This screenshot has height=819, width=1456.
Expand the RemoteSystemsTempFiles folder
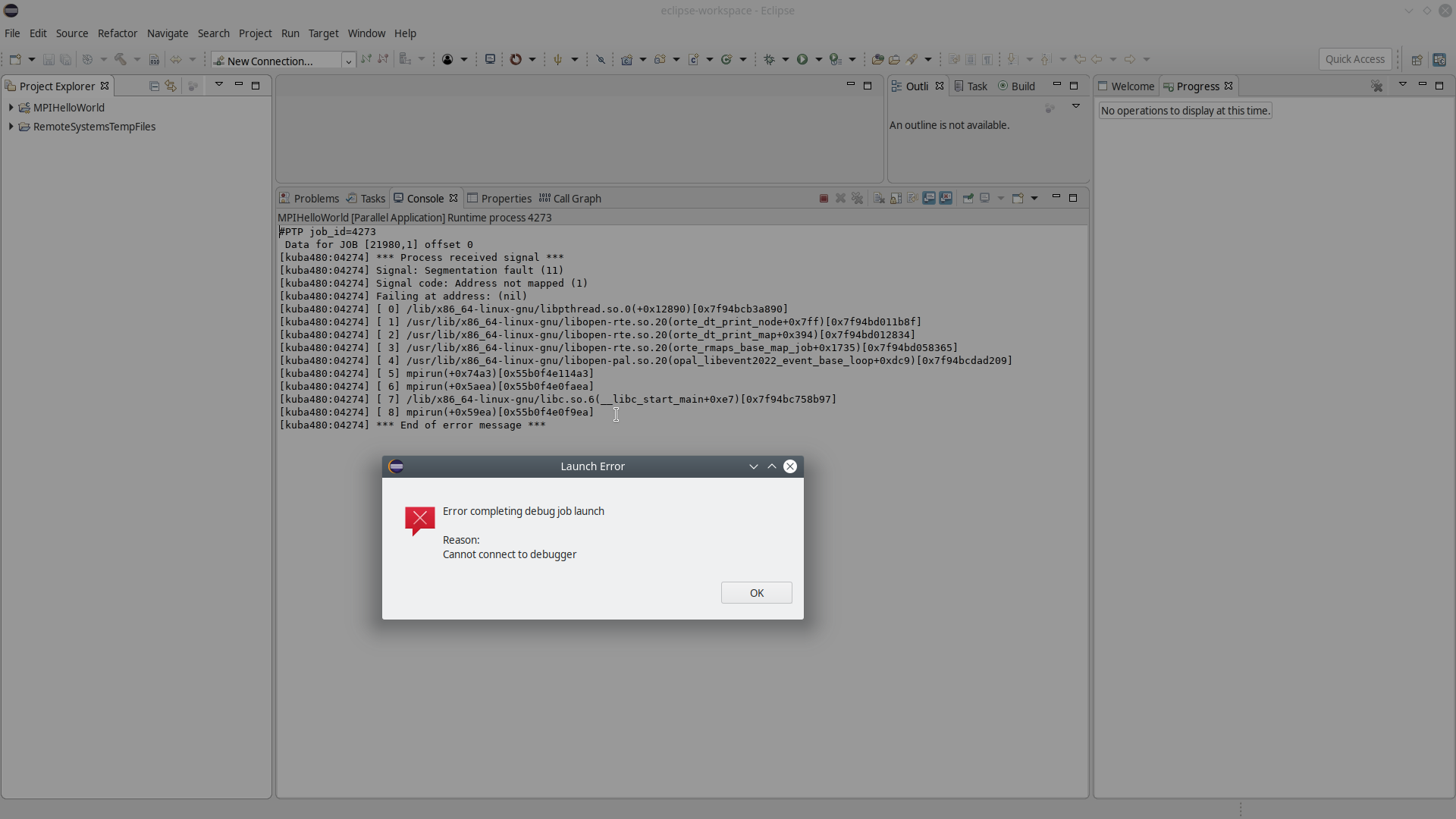11,127
